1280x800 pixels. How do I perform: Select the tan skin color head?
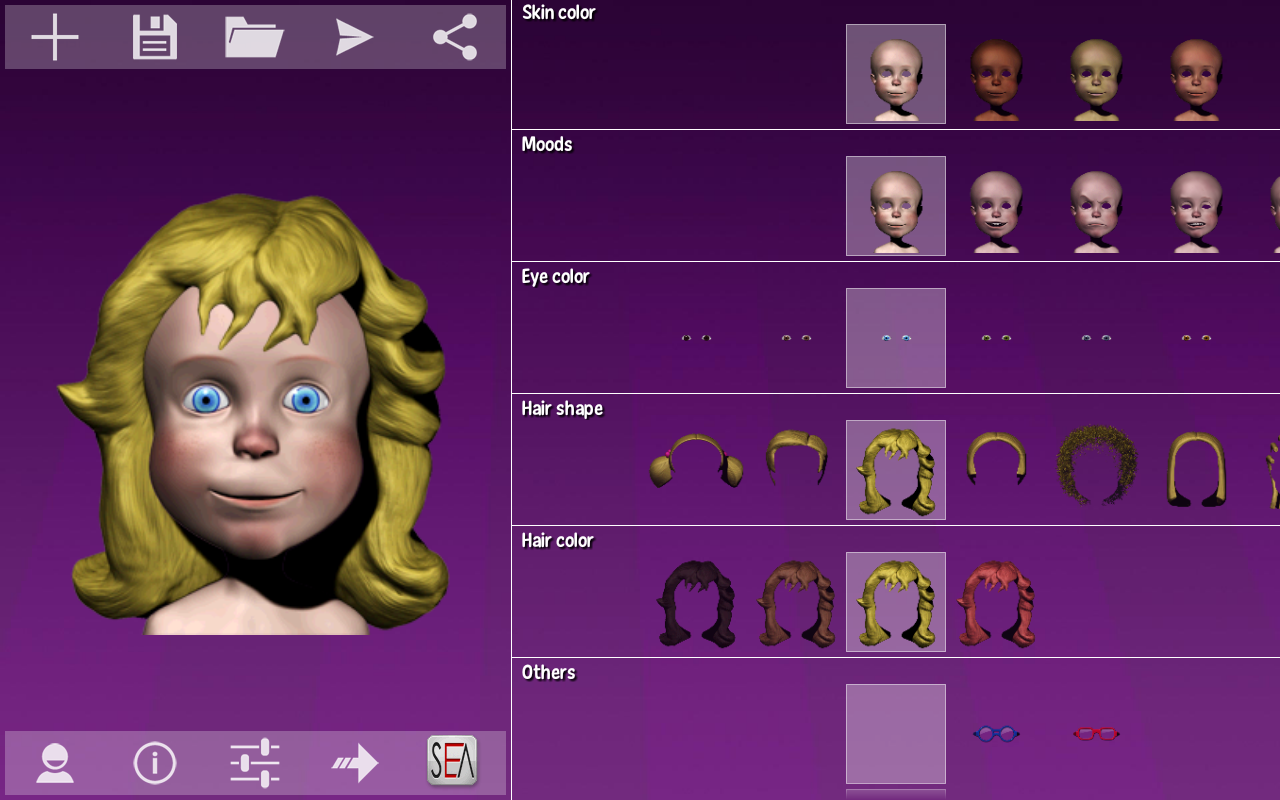click(1196, 78)
